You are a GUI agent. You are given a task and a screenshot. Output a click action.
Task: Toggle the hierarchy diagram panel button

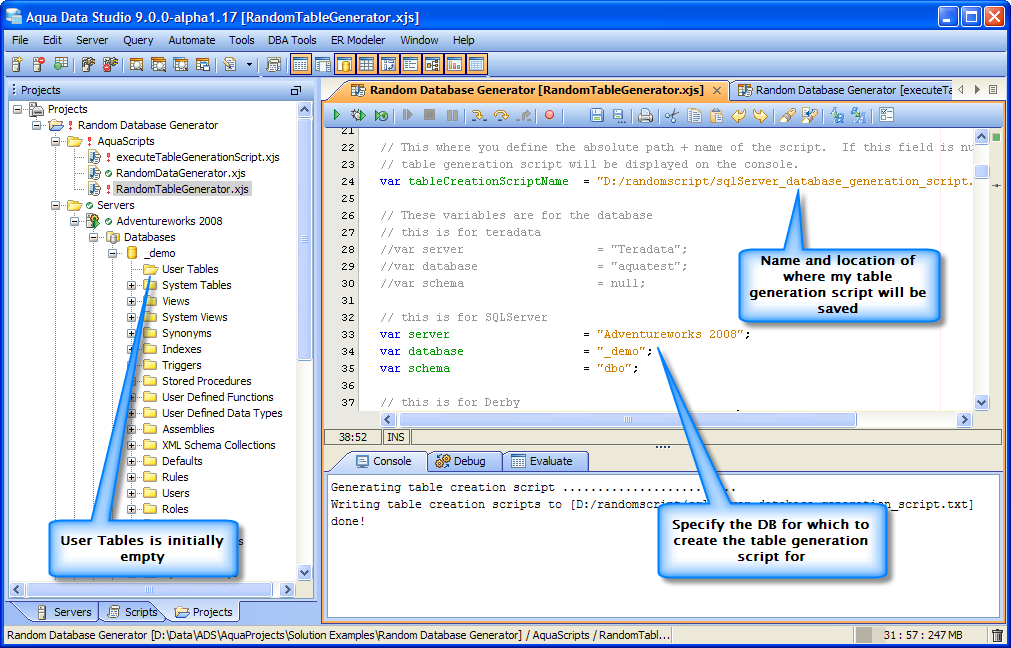(x=433, y=64)
